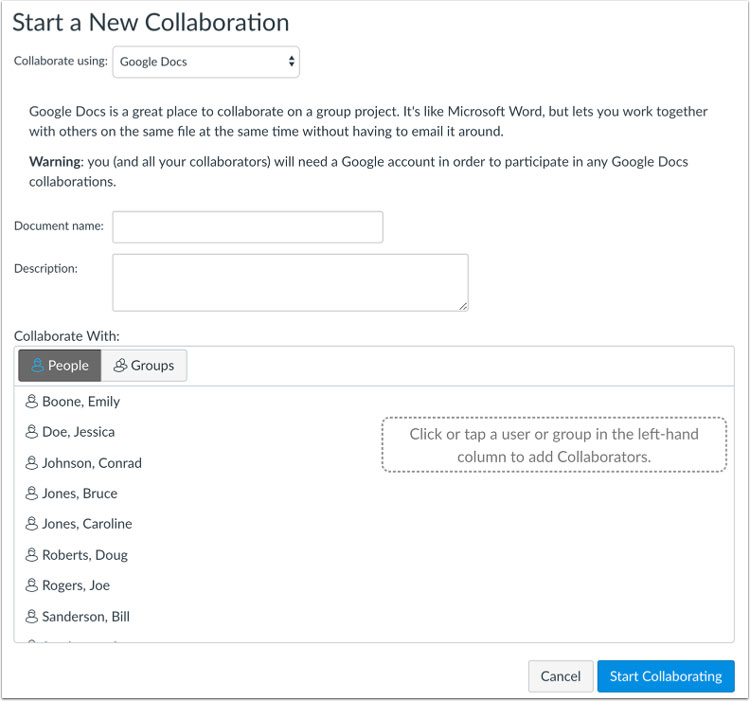Click the user icon beside Sanderson, Bill

31,616
